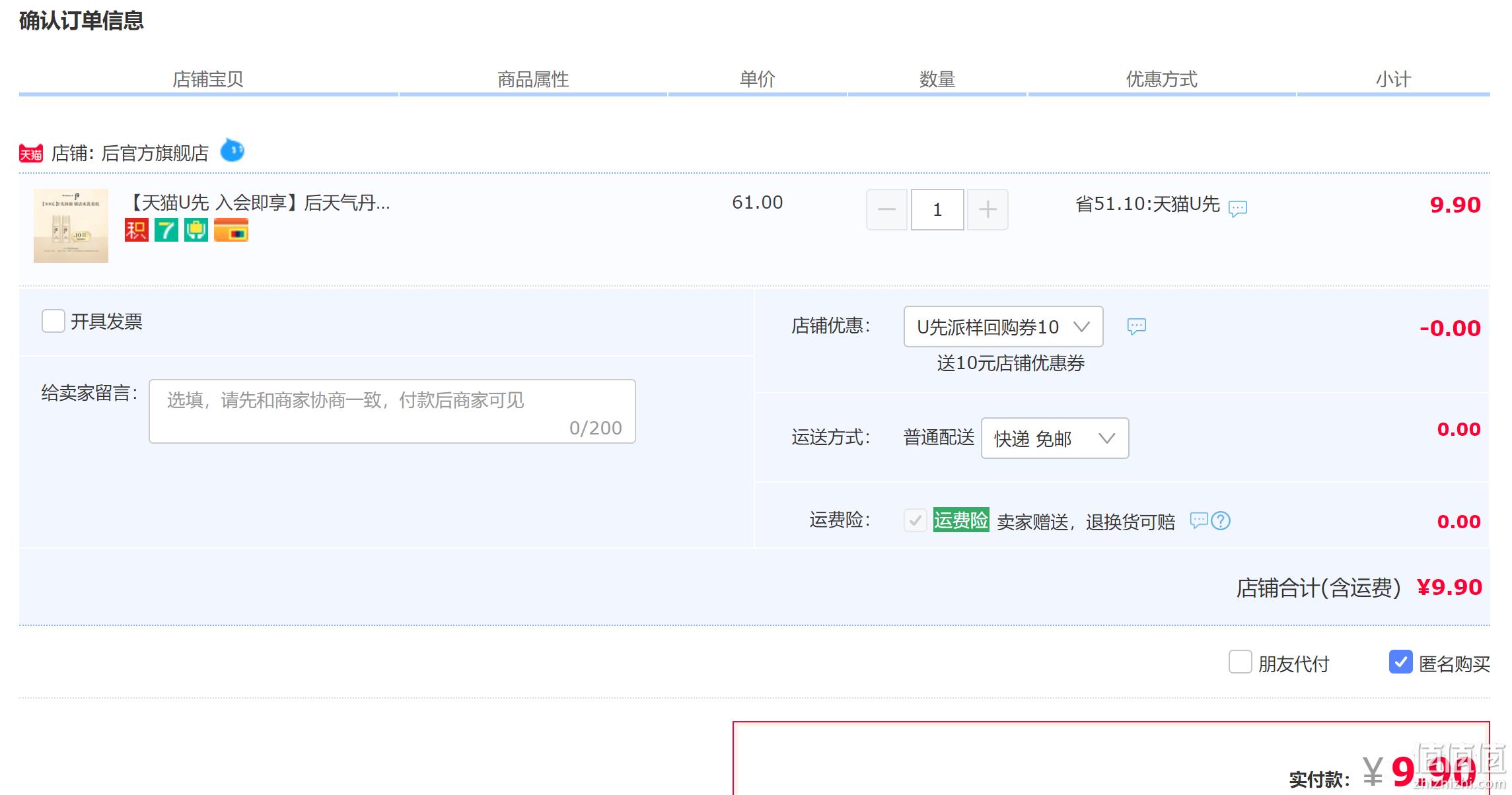Open the blue Wangwang chat icon
Viewport: 1512px width, 795px height.
point(232,151)
